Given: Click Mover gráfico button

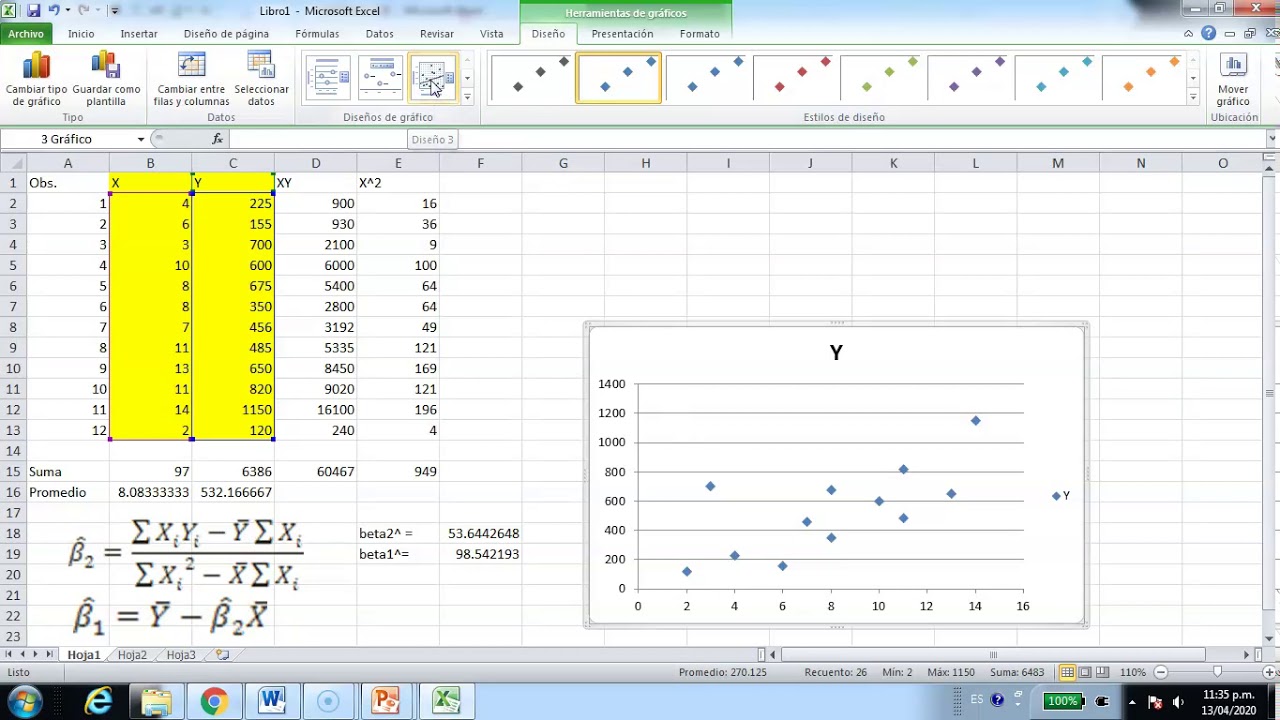Looking at the screenshot, I should point(1233,79).
